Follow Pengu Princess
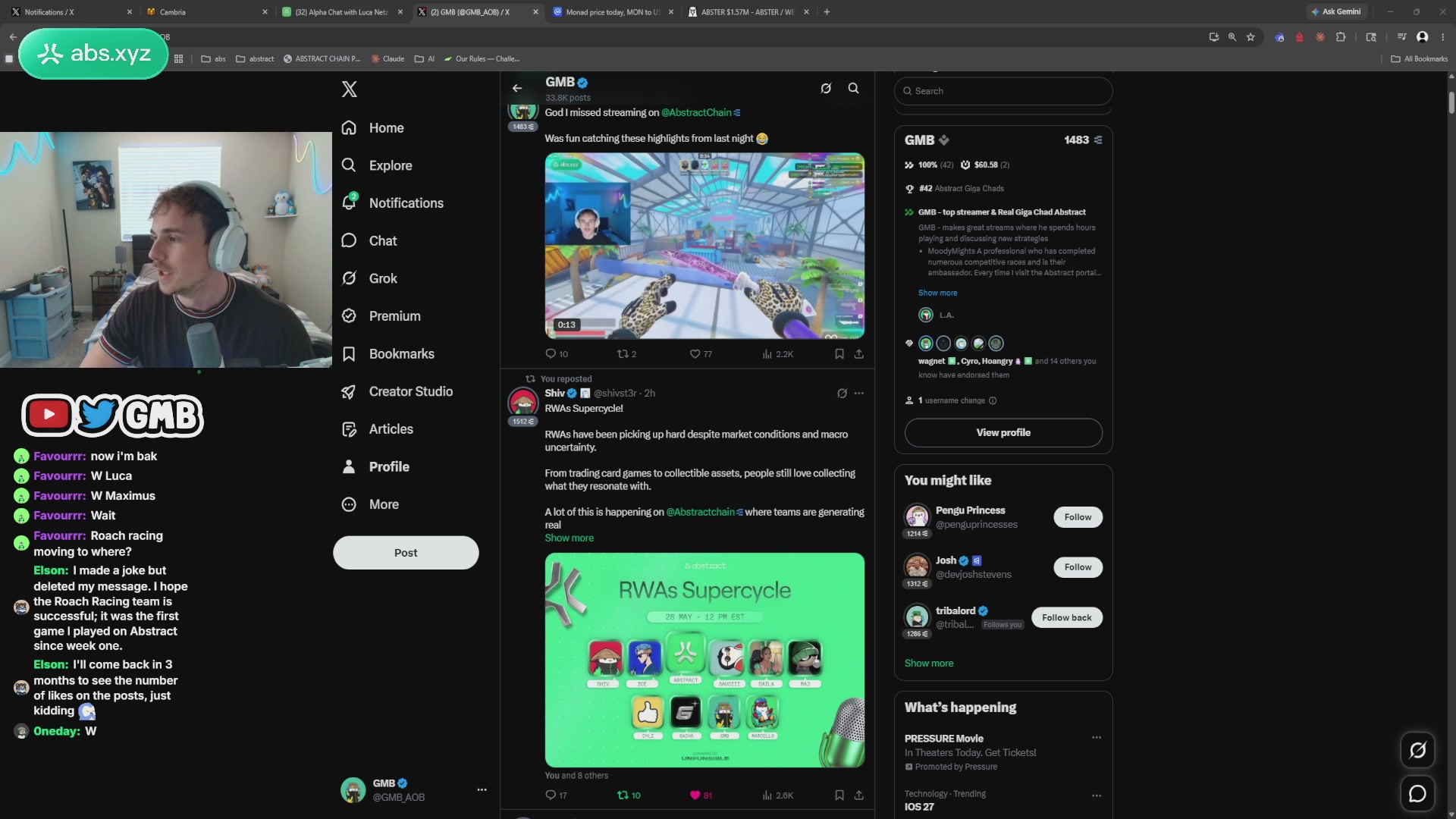The height and width of the screenshot is (819, 1456). (x=1078, y=517)
